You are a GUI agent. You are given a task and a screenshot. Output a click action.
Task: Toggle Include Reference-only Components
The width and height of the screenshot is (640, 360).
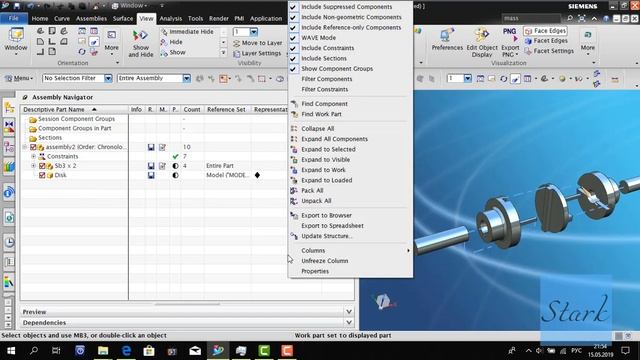351,27
